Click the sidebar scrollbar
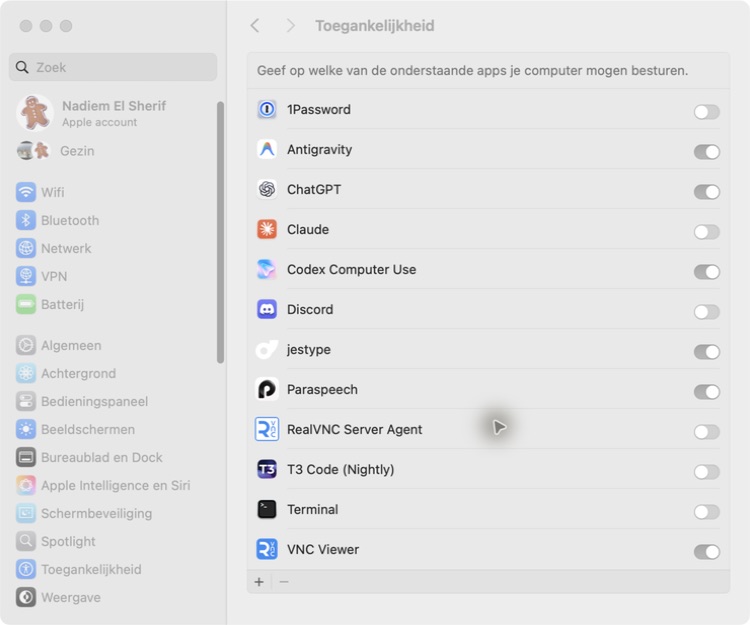 (x=220, y=232)
